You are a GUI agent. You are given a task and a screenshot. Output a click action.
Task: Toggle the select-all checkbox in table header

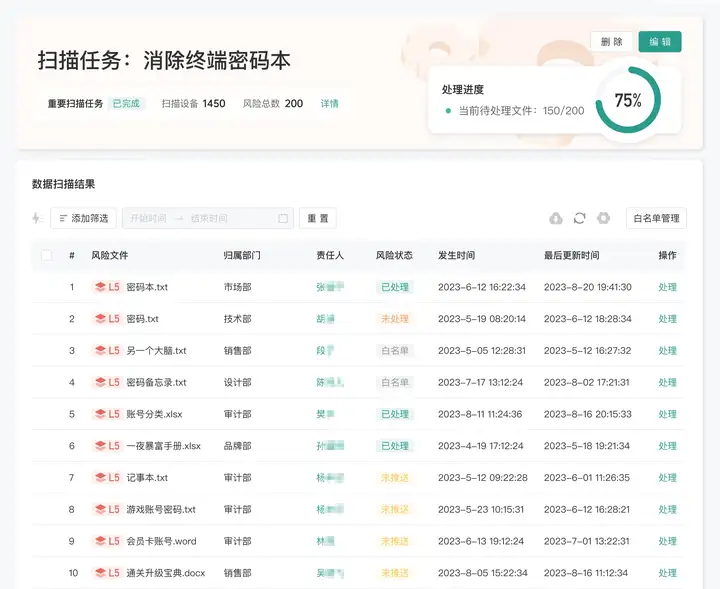pos(46,255)
